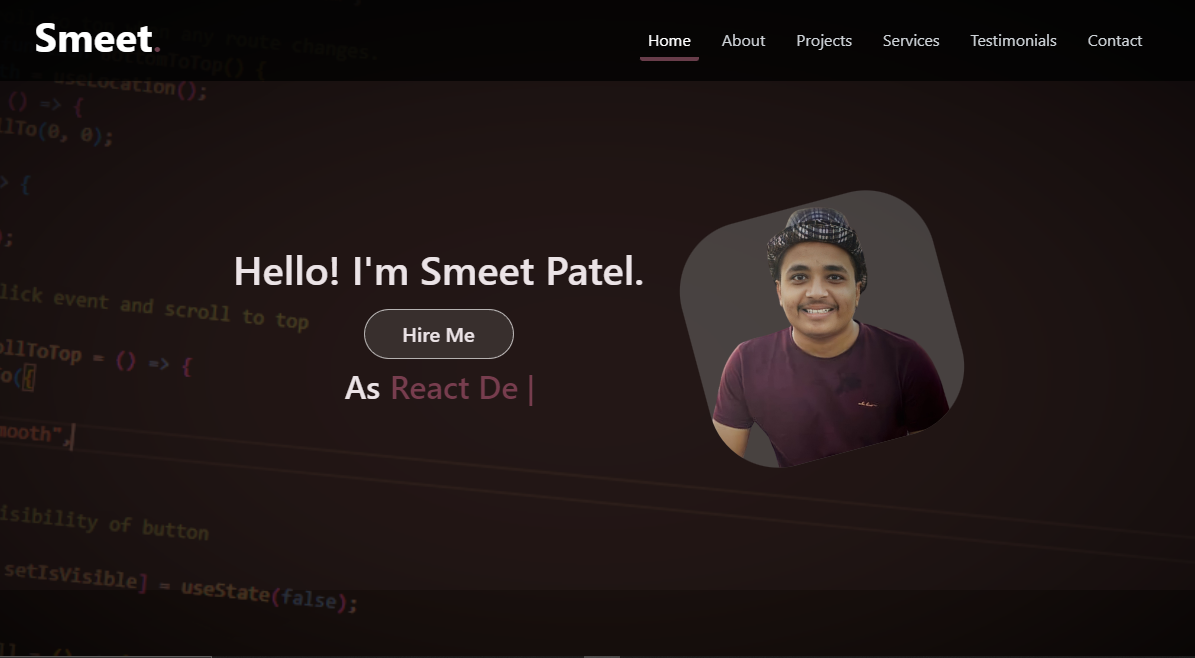Screen dimensions: 1195x658
Task: Click the "Hello! I'm Smeet Patel." heading
Action: tap(439, 271)
